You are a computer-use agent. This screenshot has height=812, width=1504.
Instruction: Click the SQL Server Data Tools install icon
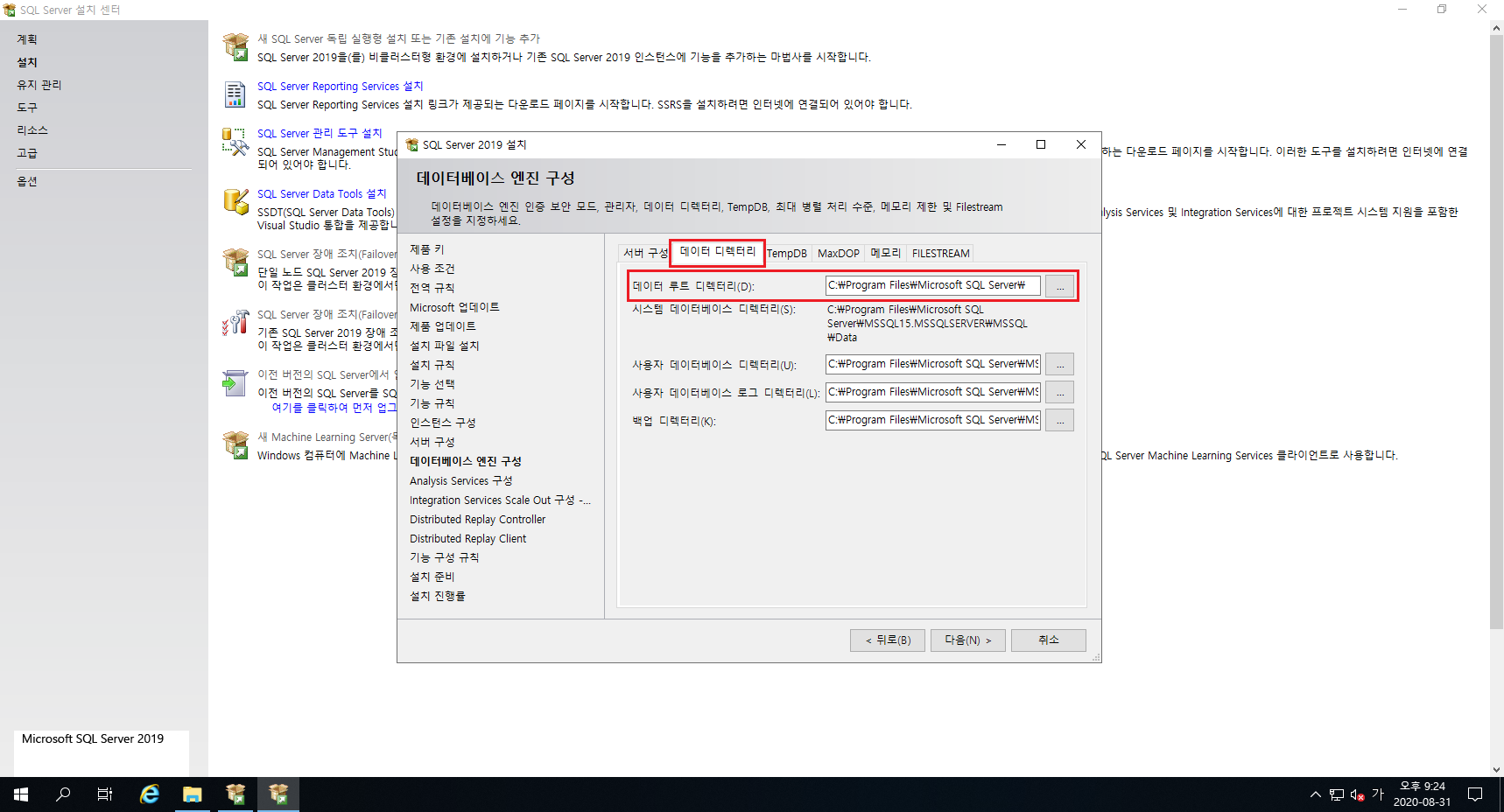click(235, 201)
